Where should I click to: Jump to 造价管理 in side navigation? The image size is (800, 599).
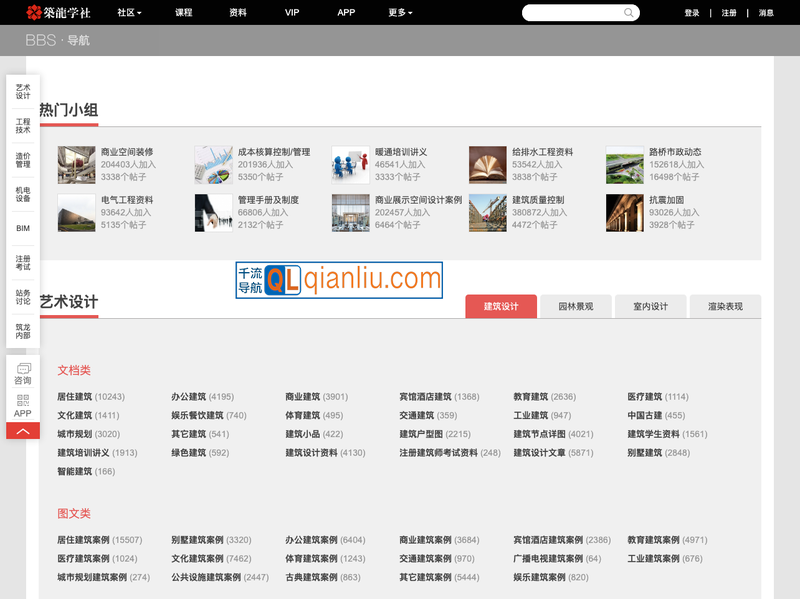click(23, 160)
